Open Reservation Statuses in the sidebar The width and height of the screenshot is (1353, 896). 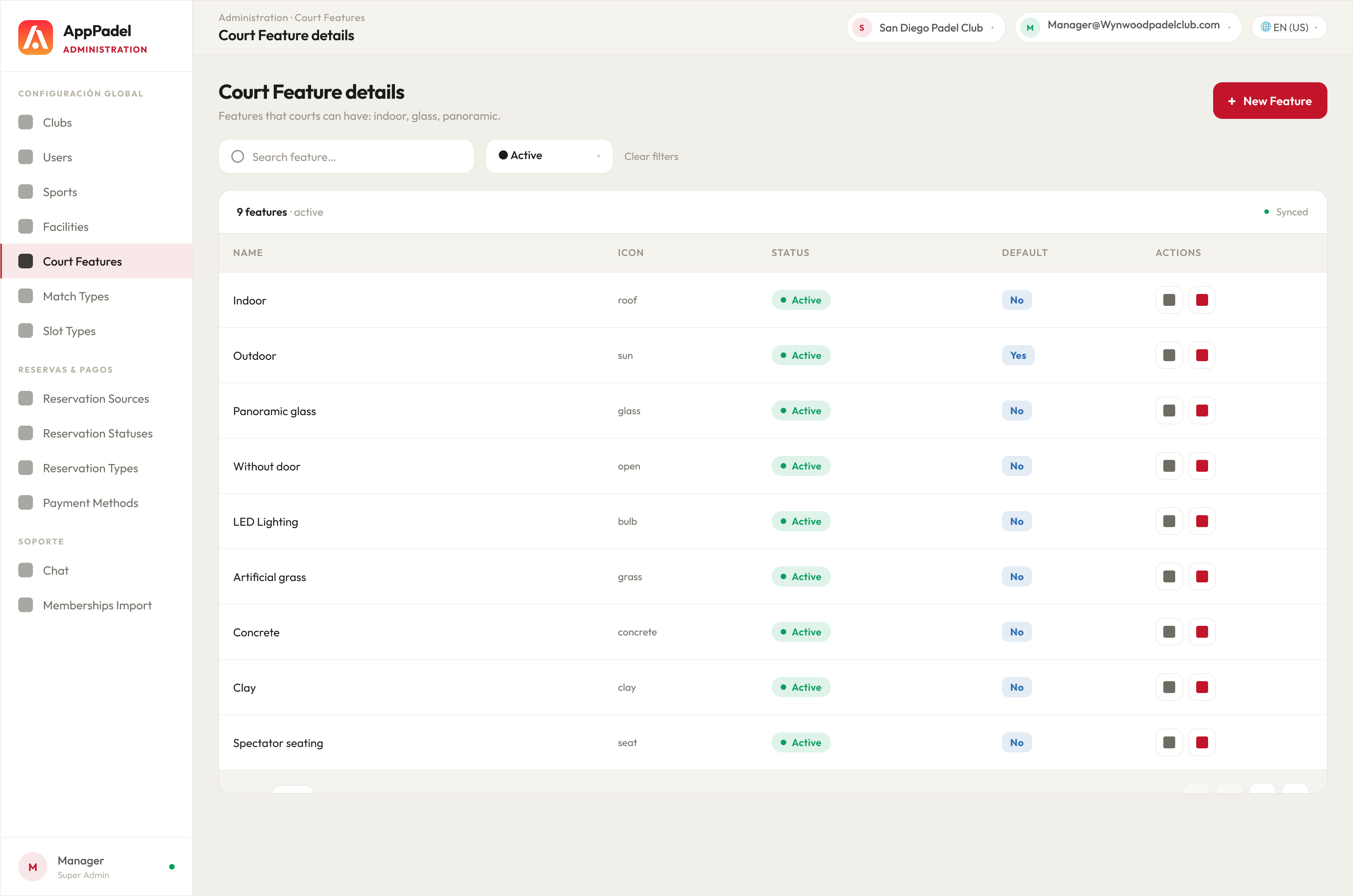tap(96, 433)
